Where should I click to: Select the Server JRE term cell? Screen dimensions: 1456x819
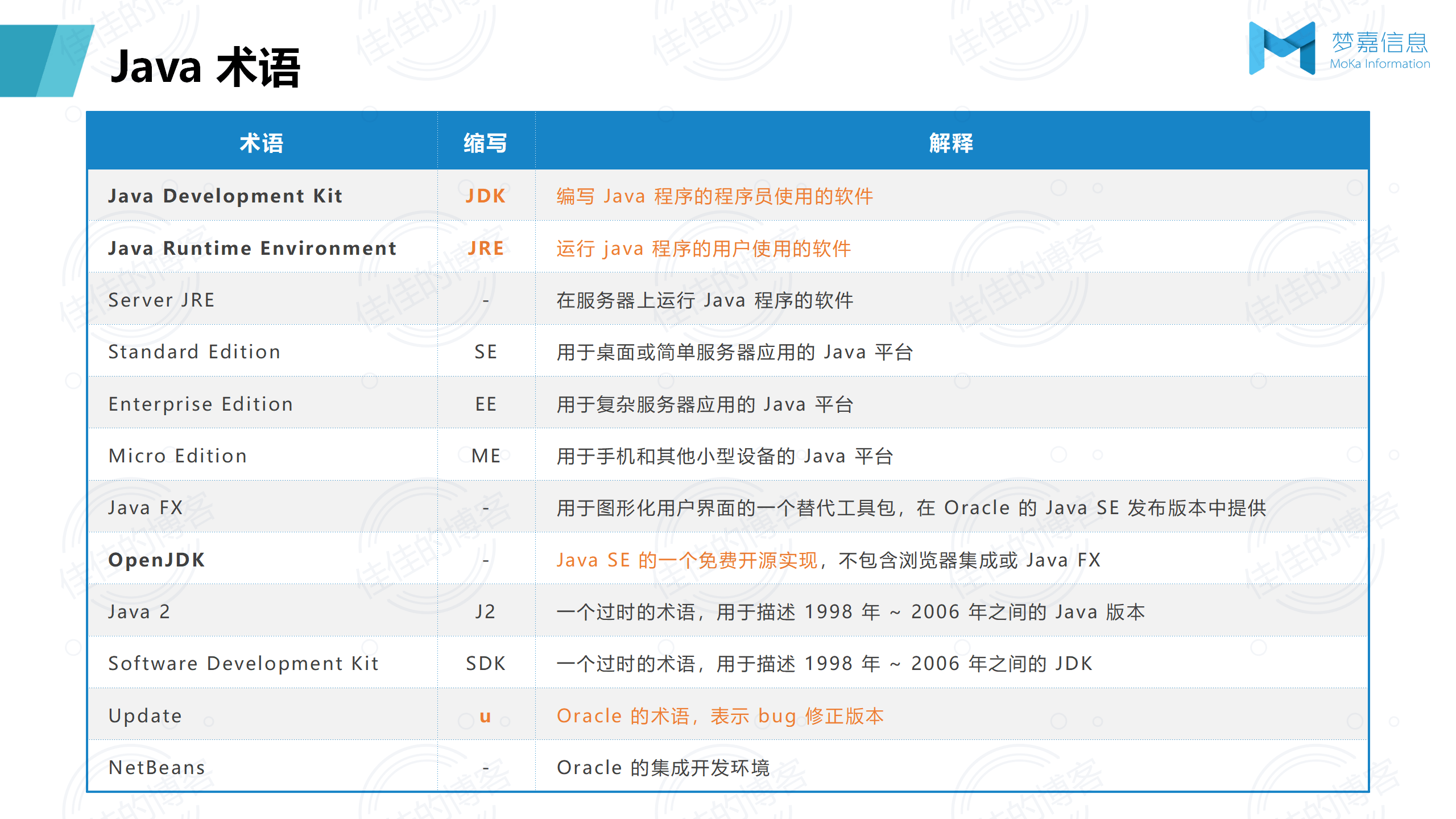[x=162, y=300]
